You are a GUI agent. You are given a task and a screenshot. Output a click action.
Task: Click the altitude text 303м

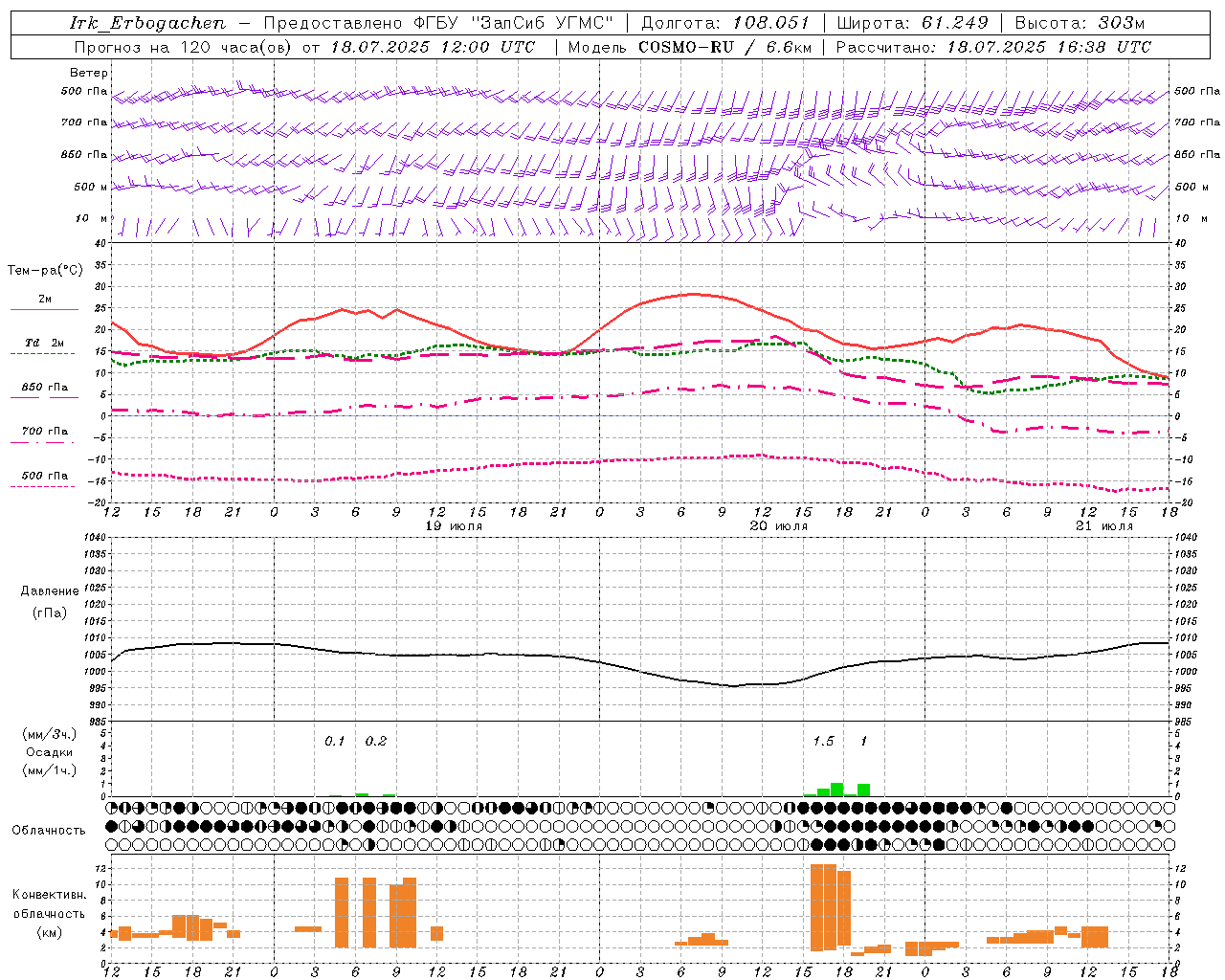point(1120,23)
